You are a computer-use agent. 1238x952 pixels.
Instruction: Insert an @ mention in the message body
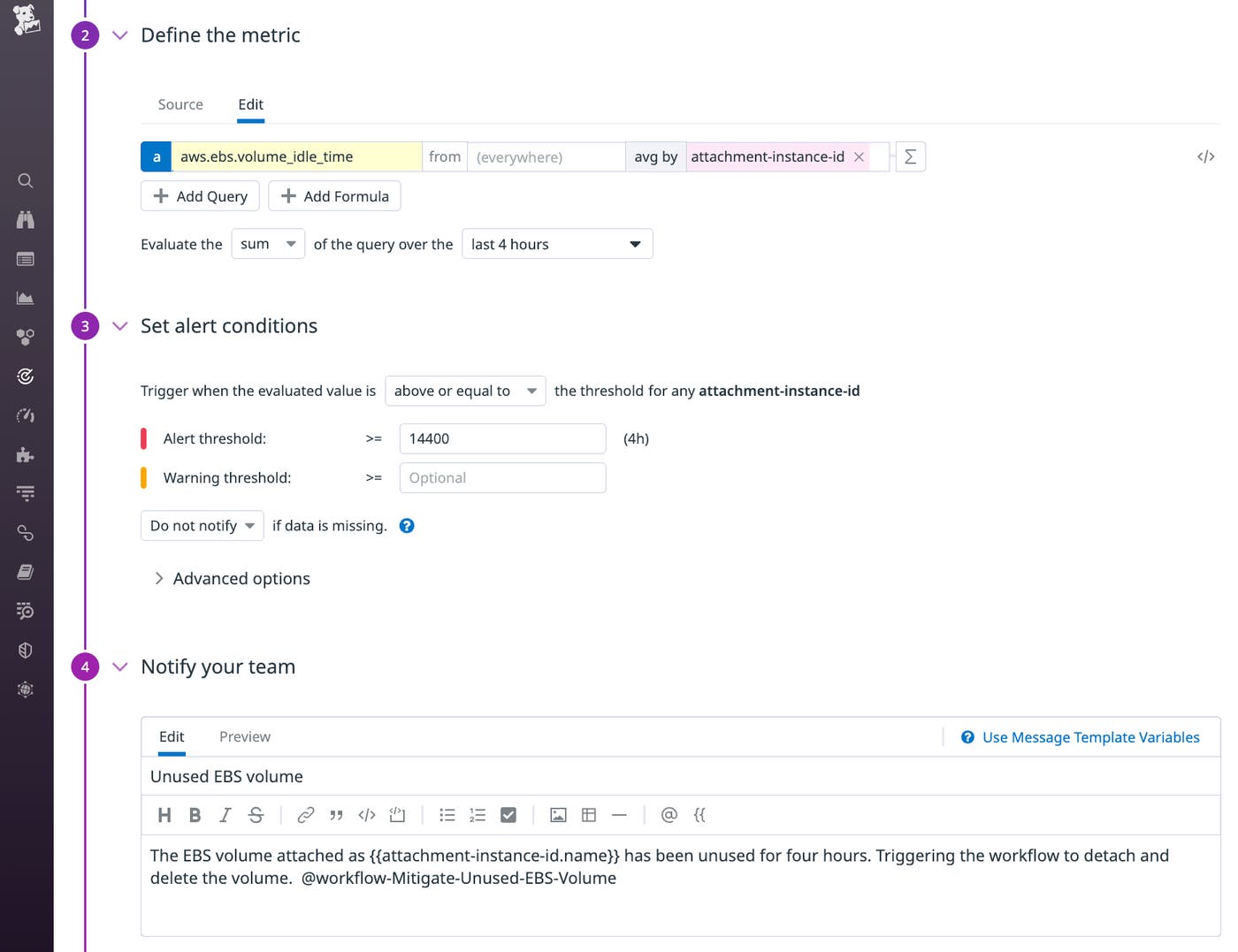669,815
